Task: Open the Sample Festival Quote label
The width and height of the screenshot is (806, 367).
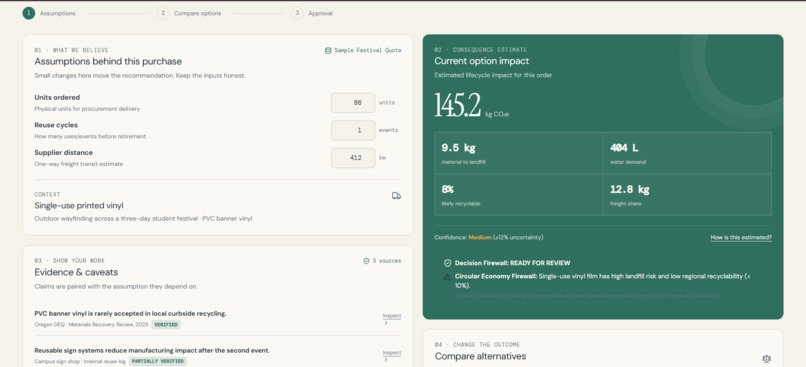Action: (x=368, y=50)
